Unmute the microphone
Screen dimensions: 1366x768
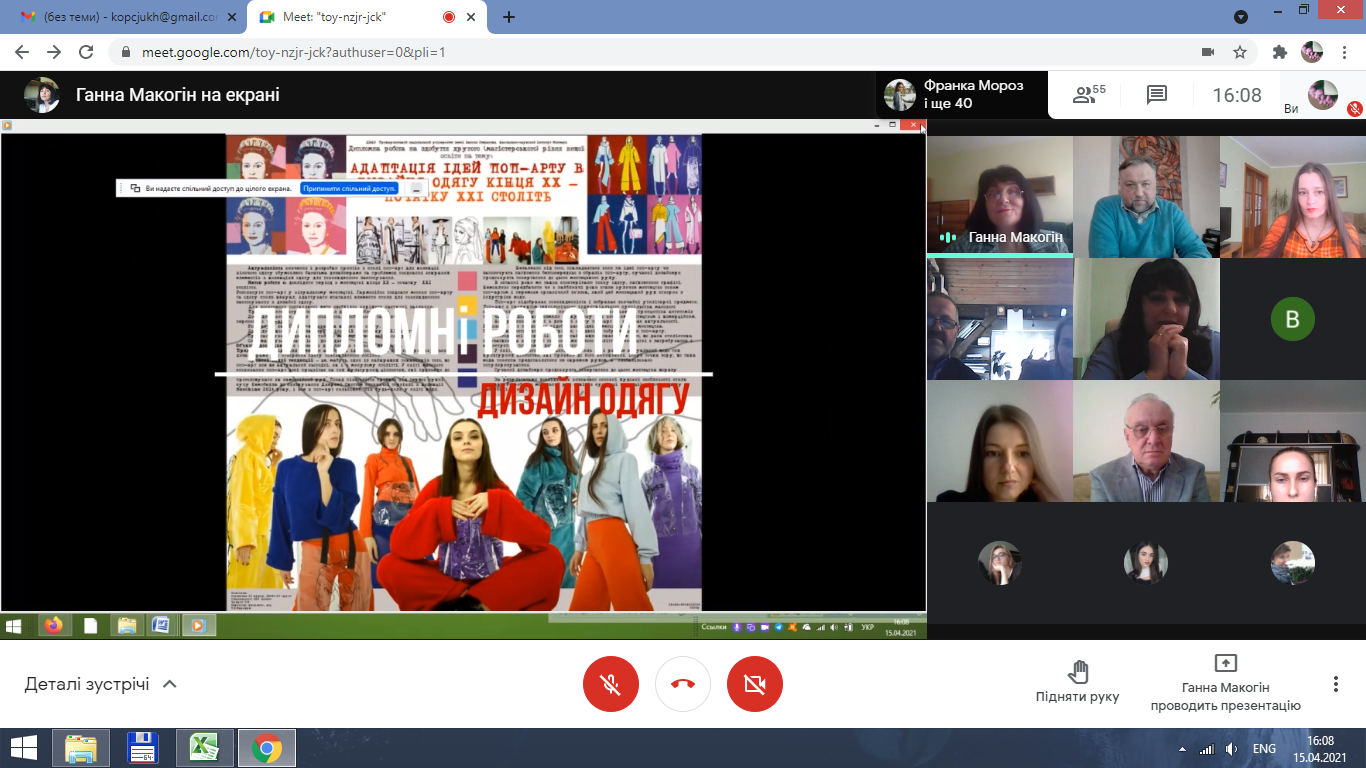click(611, 684)
